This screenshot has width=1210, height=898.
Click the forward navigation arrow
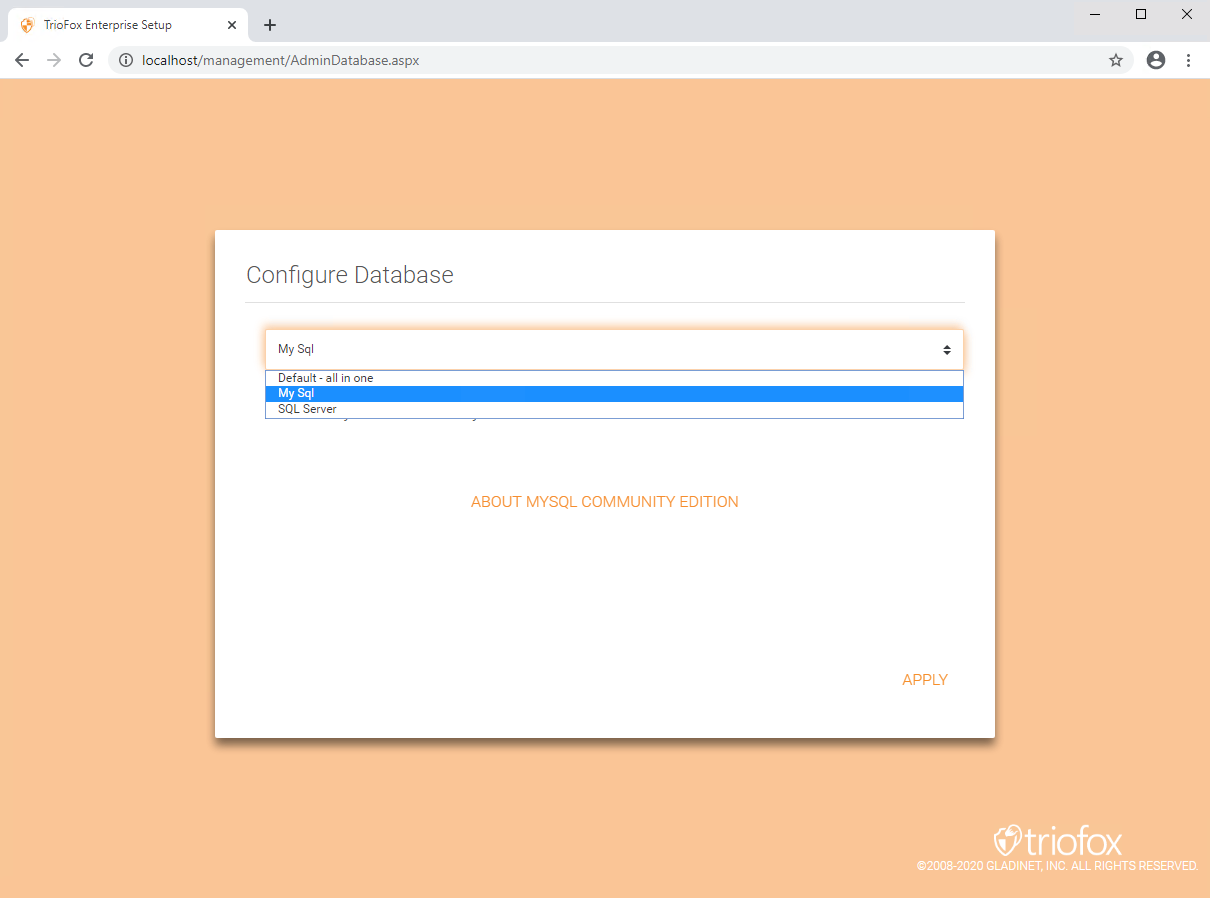54,60
